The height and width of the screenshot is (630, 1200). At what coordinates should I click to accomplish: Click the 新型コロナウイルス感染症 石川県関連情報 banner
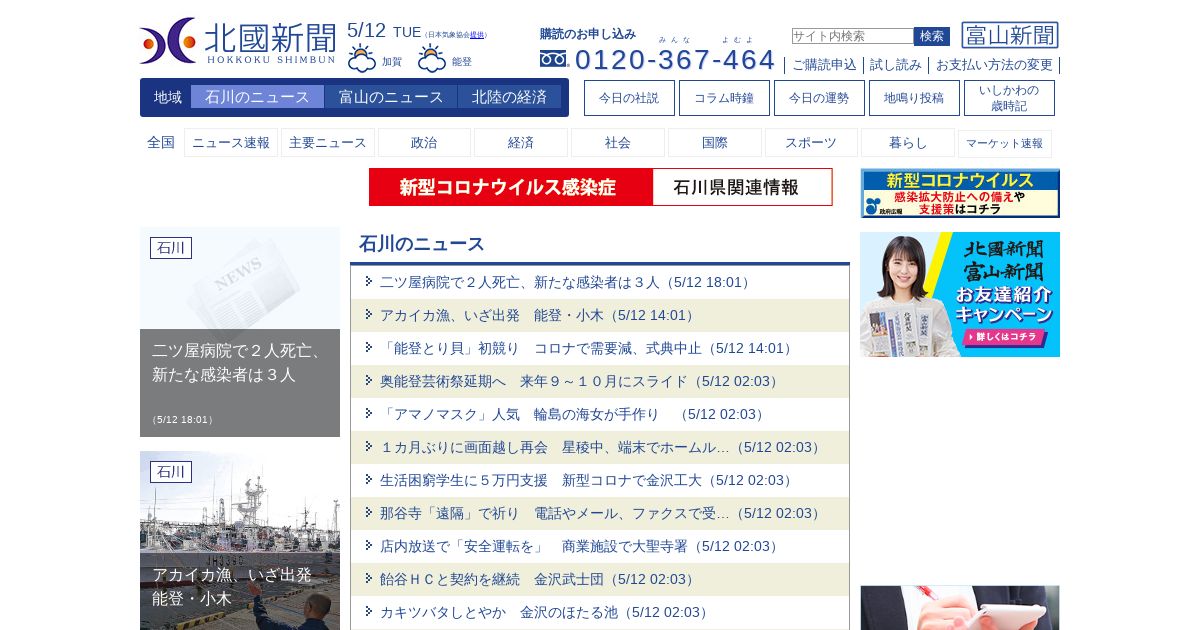point(600,187)
